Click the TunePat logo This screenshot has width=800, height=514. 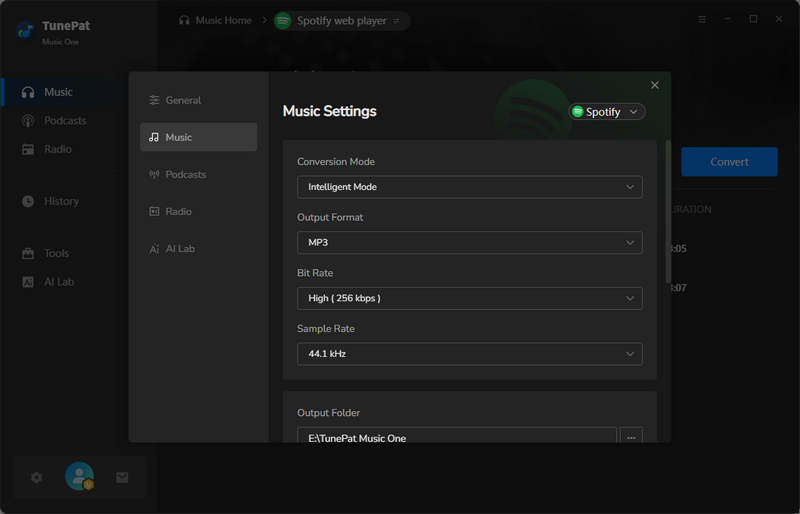click(24, 30)
